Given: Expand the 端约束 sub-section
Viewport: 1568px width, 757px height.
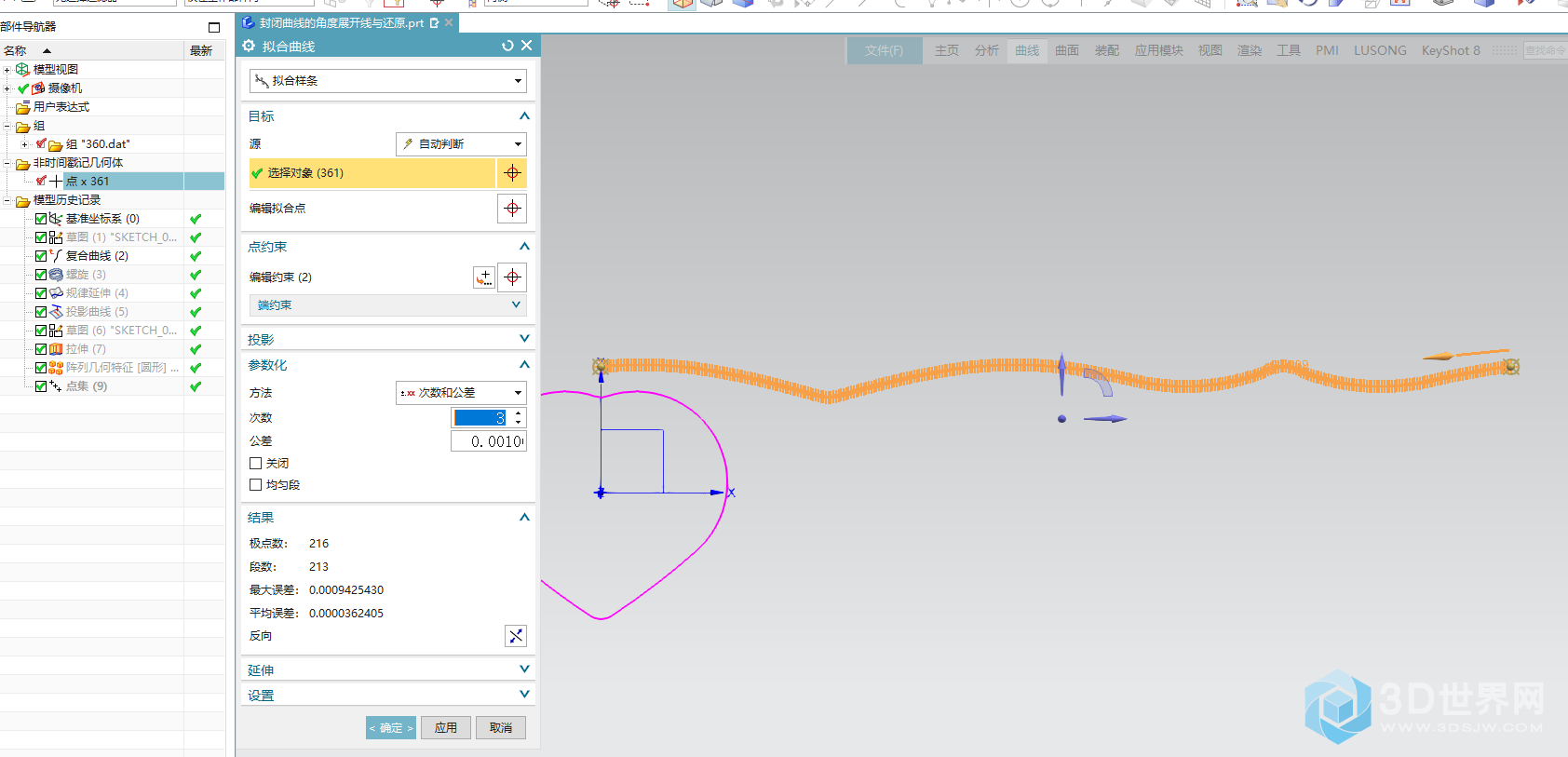Looking at the screenshot, I should coord(516,305).
